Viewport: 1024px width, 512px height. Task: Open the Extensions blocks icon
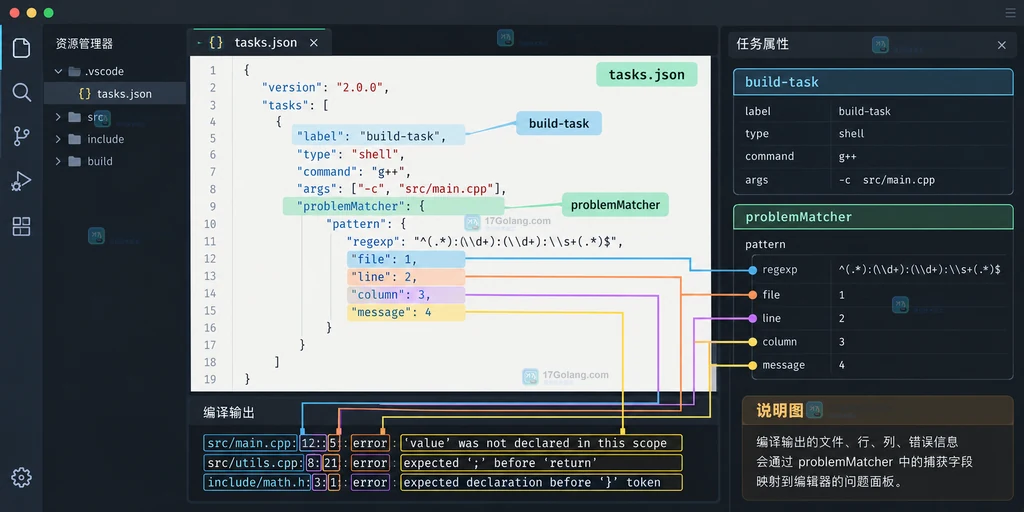click(x=22, y=226)
